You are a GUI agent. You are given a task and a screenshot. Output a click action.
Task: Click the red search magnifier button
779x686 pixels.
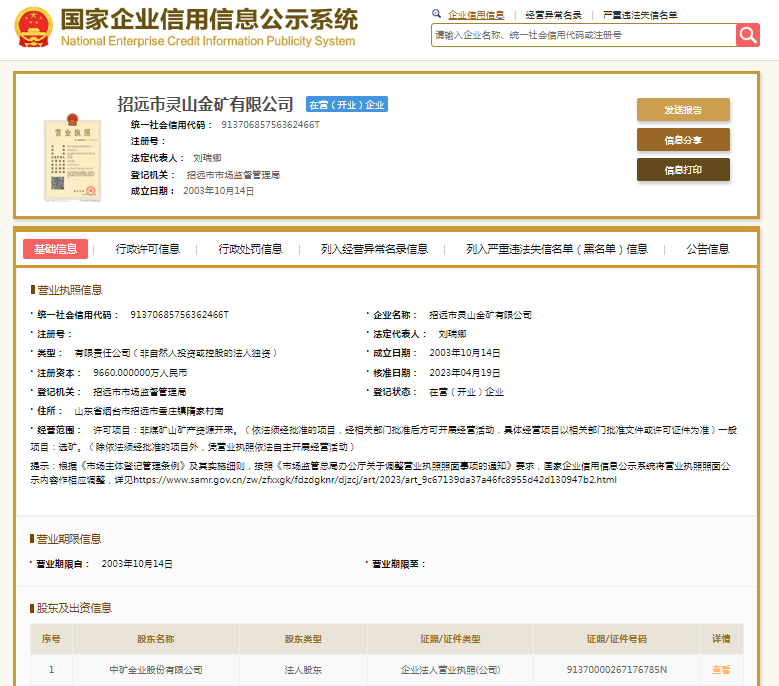coord(748,35)
